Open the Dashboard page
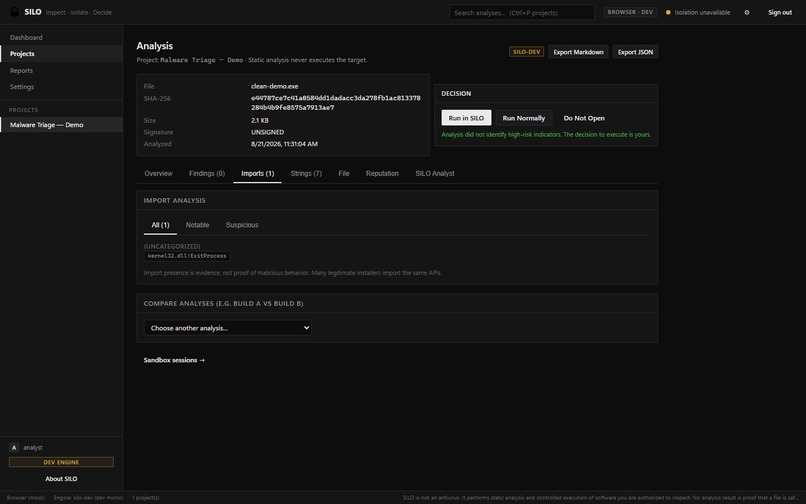806x504 pixels. [x=26, y=38]
